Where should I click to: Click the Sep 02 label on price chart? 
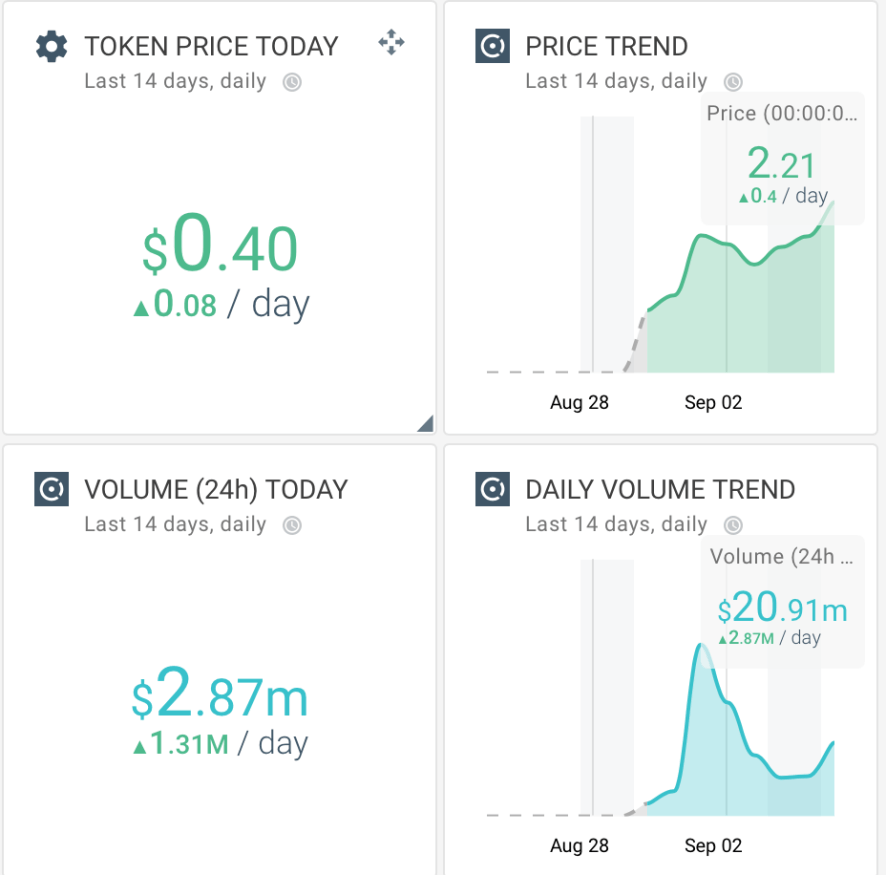713,403
